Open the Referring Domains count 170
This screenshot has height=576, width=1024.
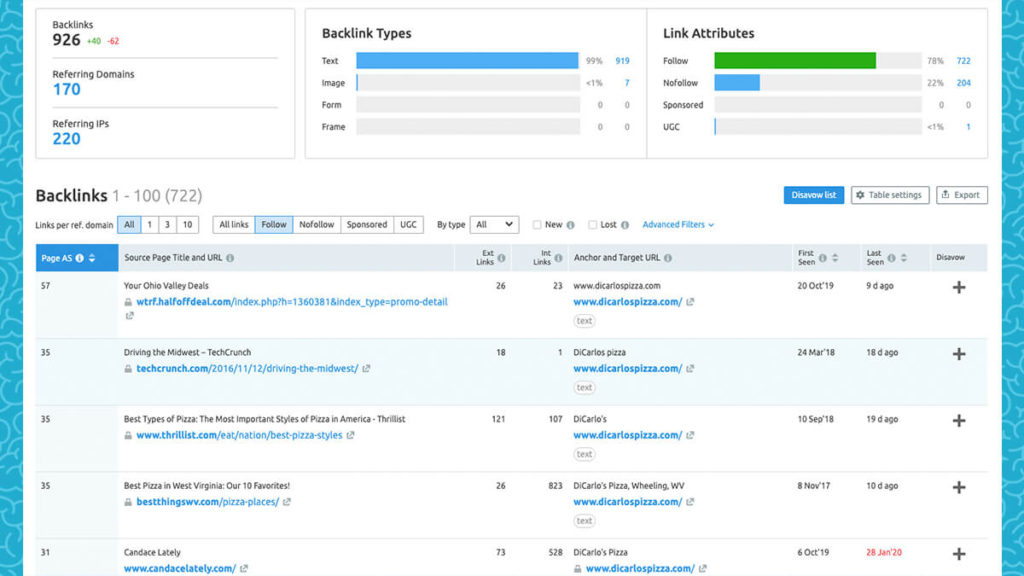coord(67,90)
